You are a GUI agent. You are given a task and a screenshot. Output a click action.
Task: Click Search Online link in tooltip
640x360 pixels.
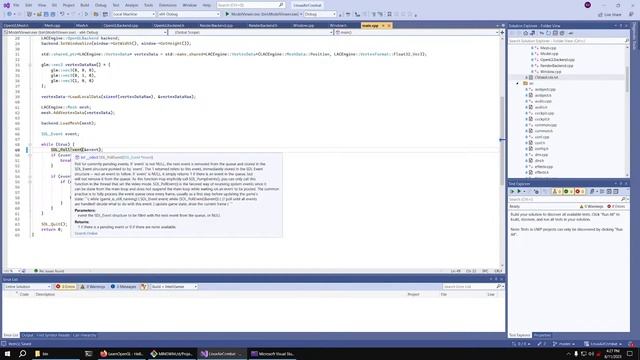pos(86,233)
